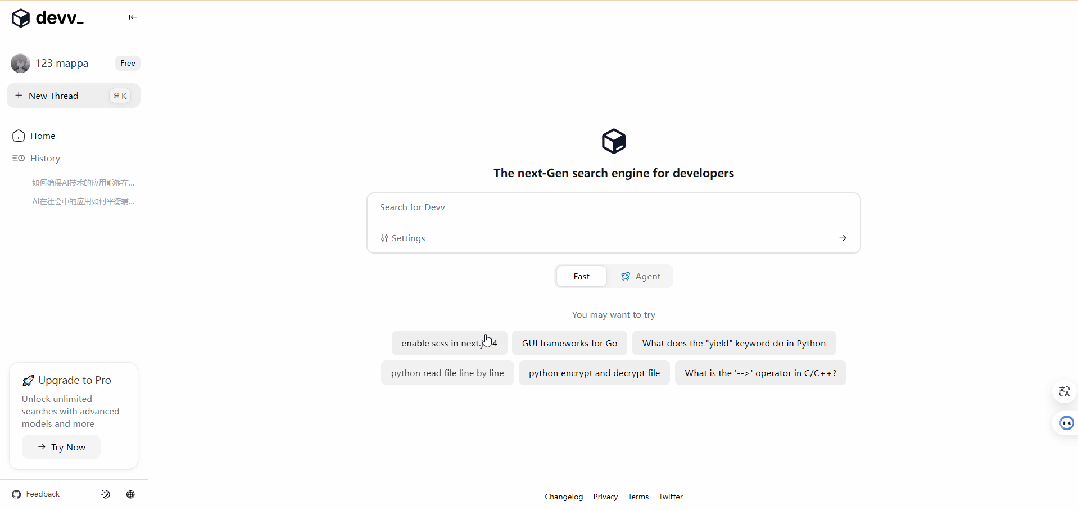Submit search with the arrow icon
Screen dimensions: 1078x510
843,238
